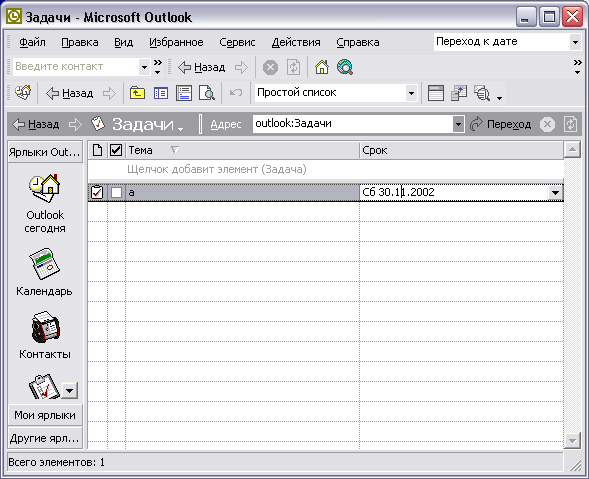Click the Undo icon in the toolbar
The height and width of the screenshot is (479, 589).
[236, 93]
